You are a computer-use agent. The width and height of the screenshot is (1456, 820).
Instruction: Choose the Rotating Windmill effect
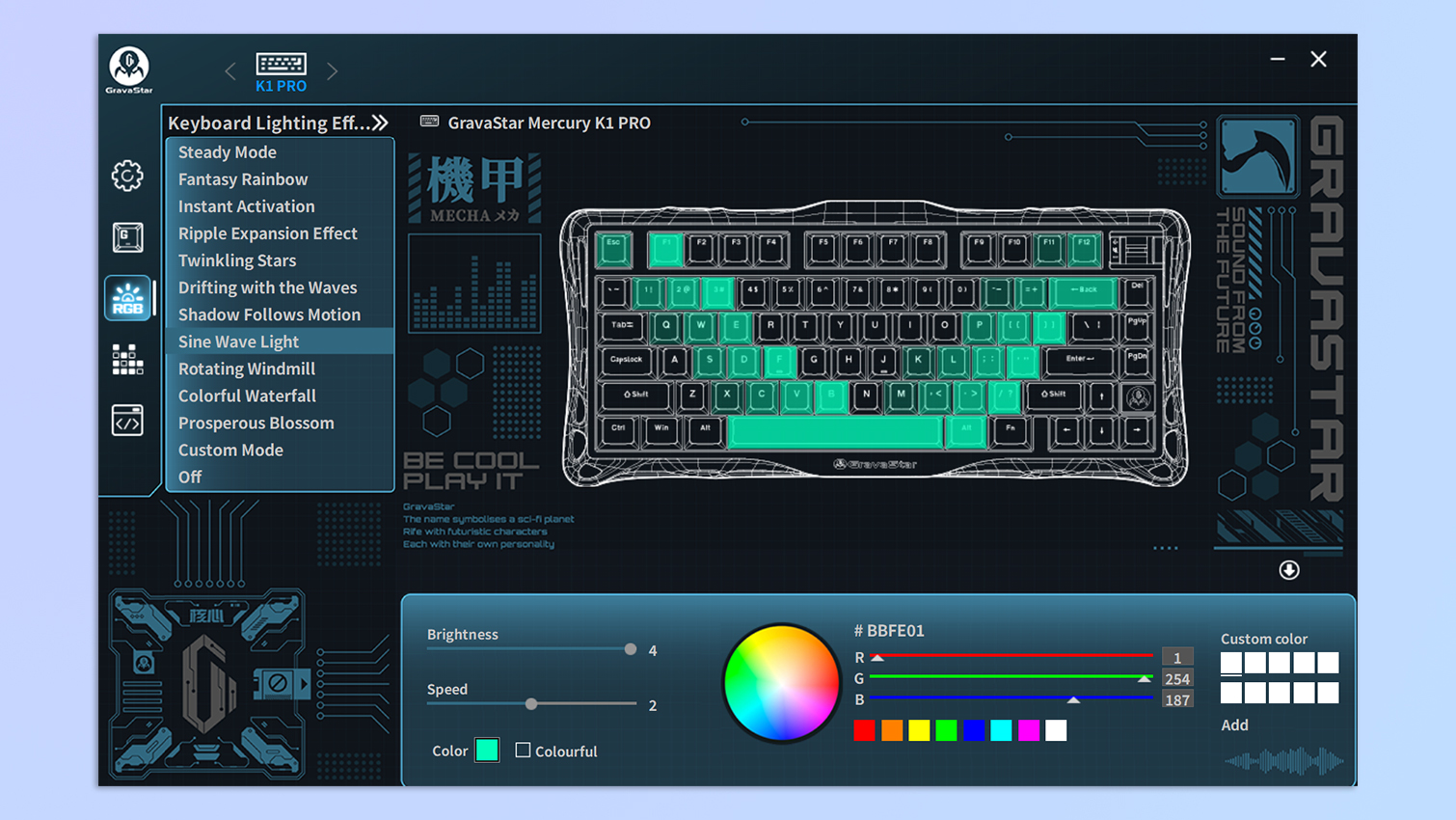click(x=247, y=369)
